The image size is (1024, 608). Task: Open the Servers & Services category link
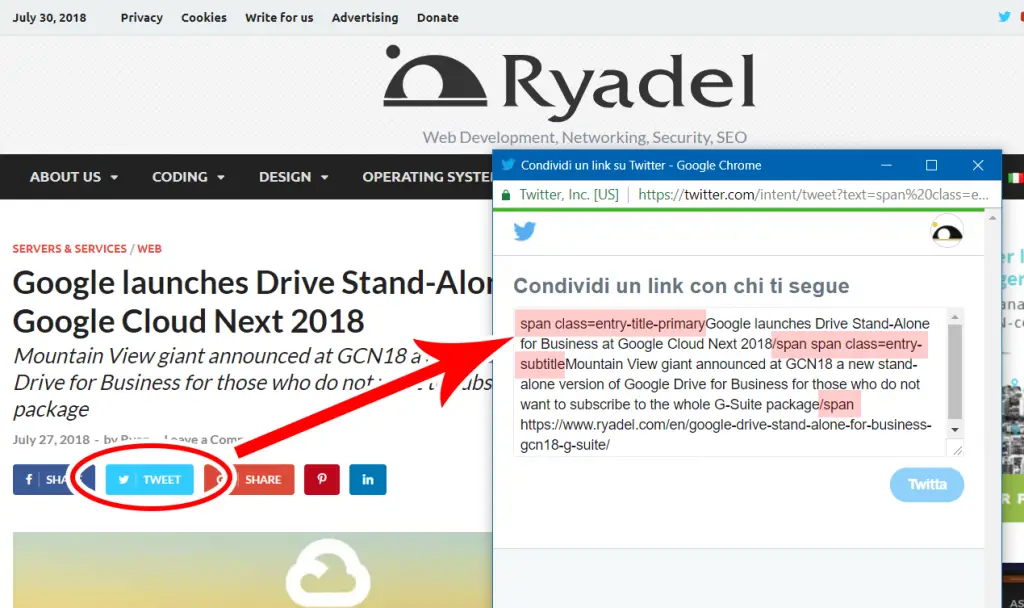tap(69, 249)
